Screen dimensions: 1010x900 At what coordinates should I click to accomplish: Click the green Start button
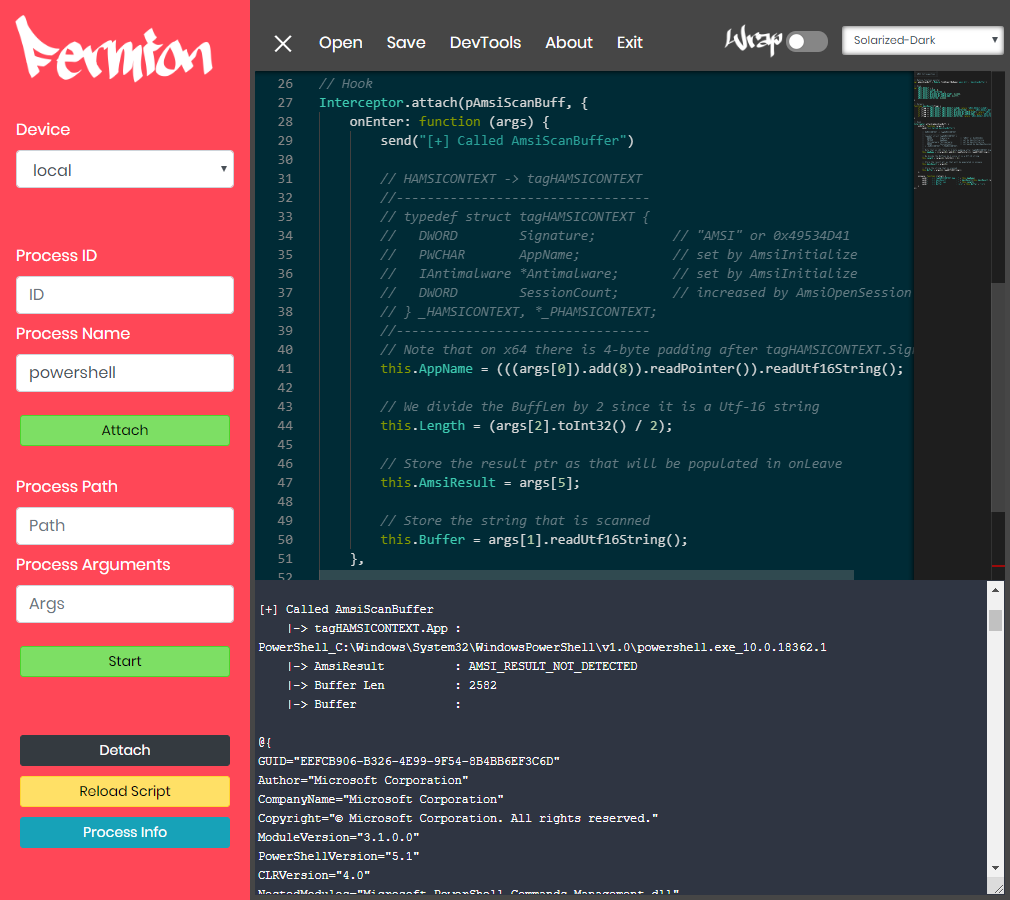click(x=125, y=662)
